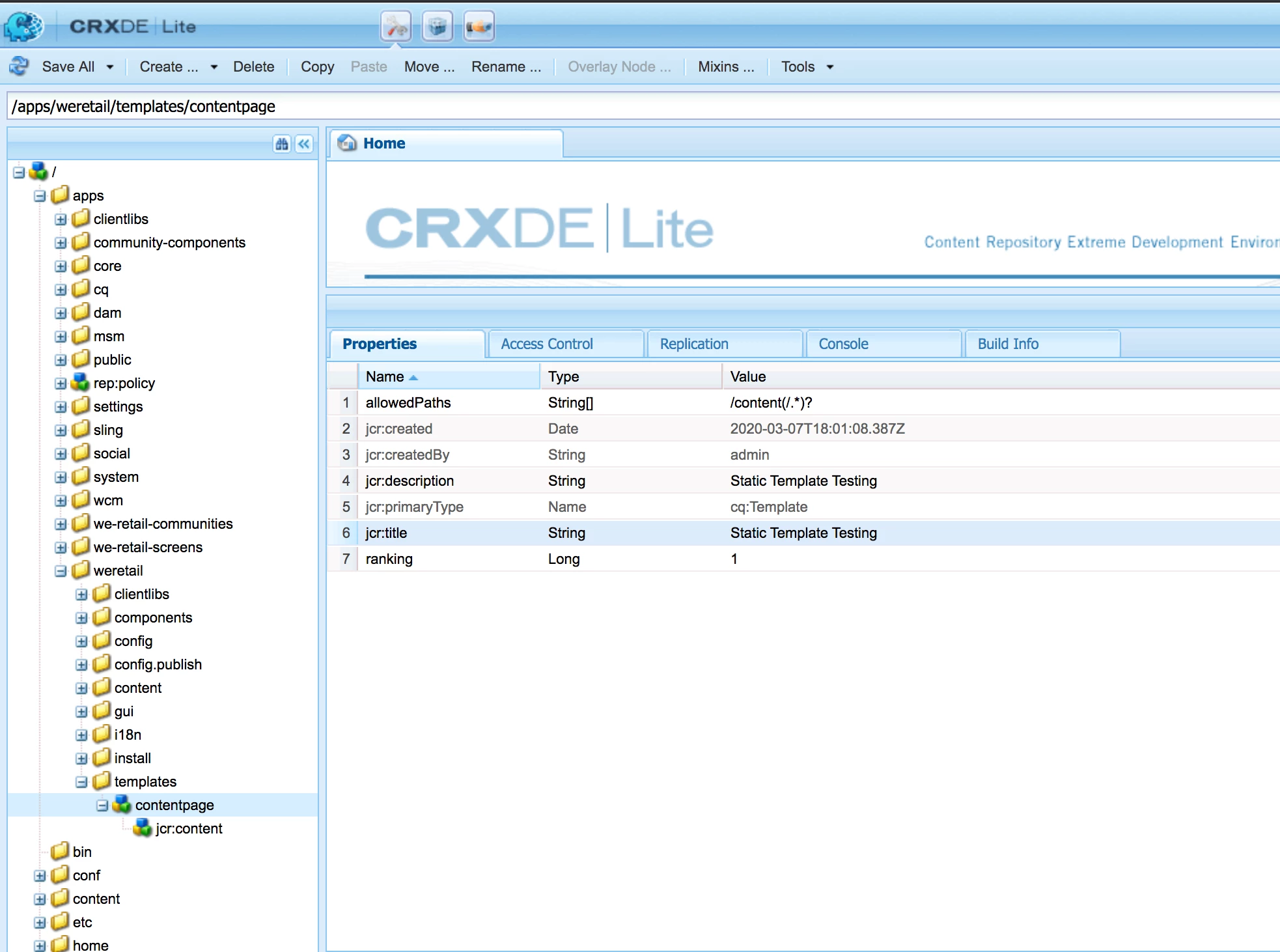This screenshot has width=1280, height=952.
Task: Select the jcr:content node in tree
Action: pyautogui.click(x=189, y=828)
